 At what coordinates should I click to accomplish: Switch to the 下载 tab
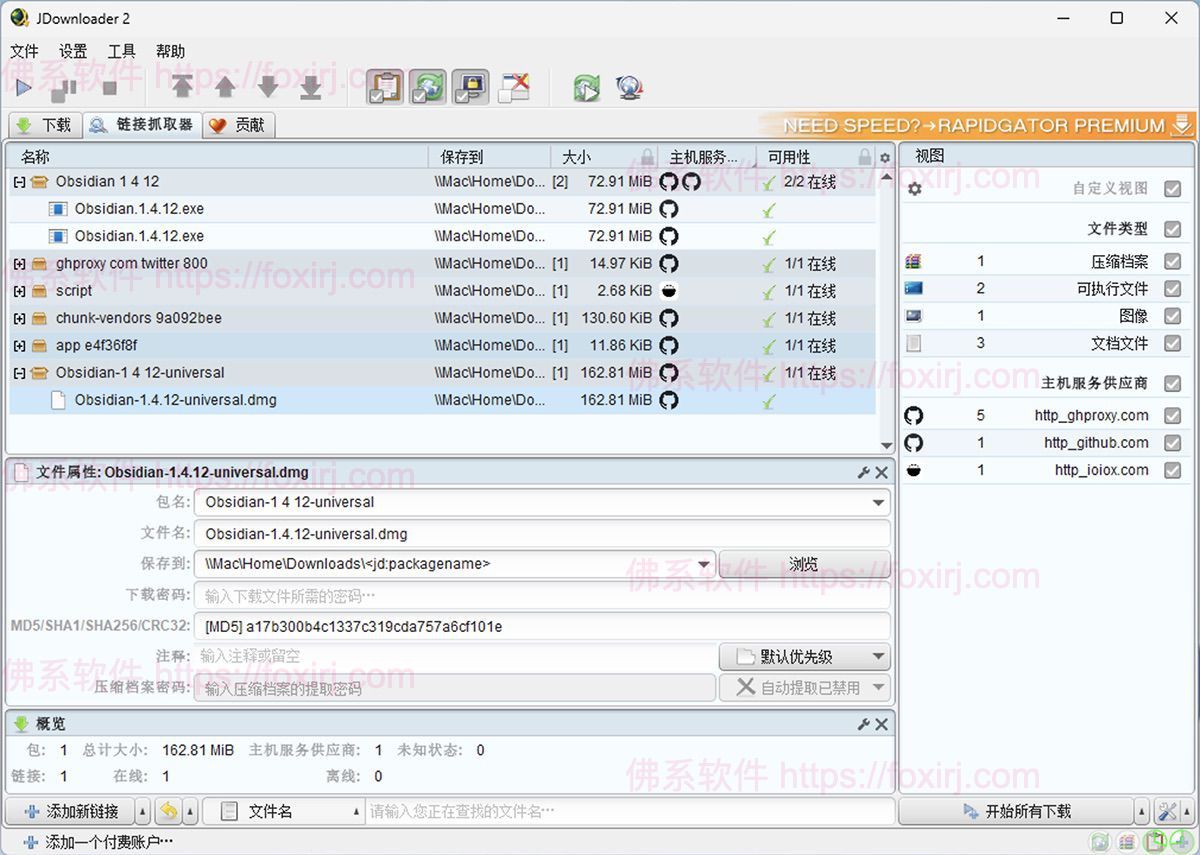(x=45, y=125)
